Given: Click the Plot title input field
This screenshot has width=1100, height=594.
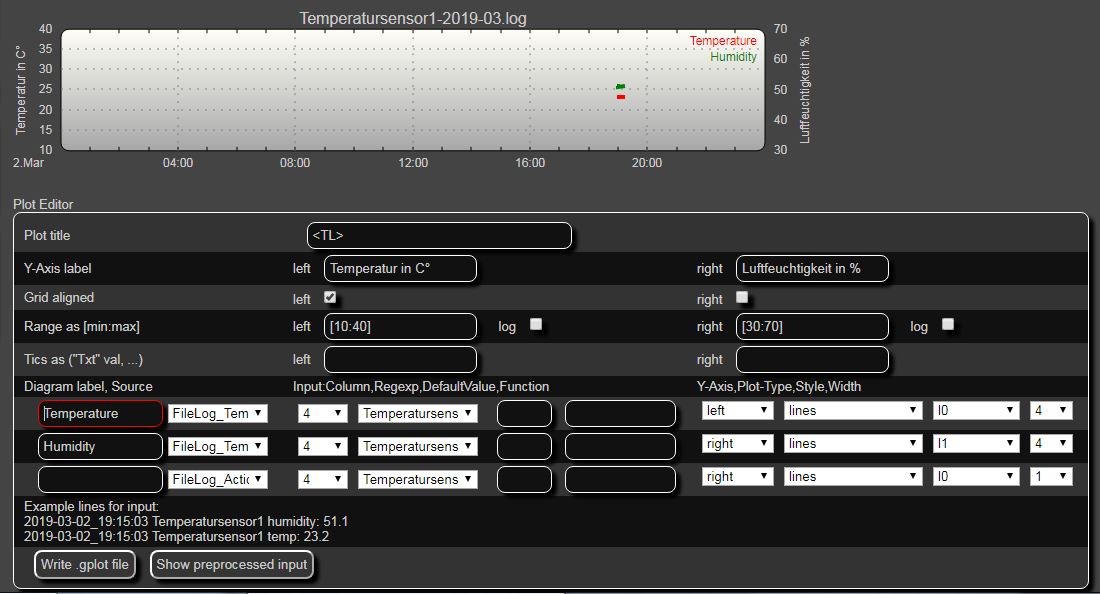Looking at the screenshot, I should click(439, 236).
